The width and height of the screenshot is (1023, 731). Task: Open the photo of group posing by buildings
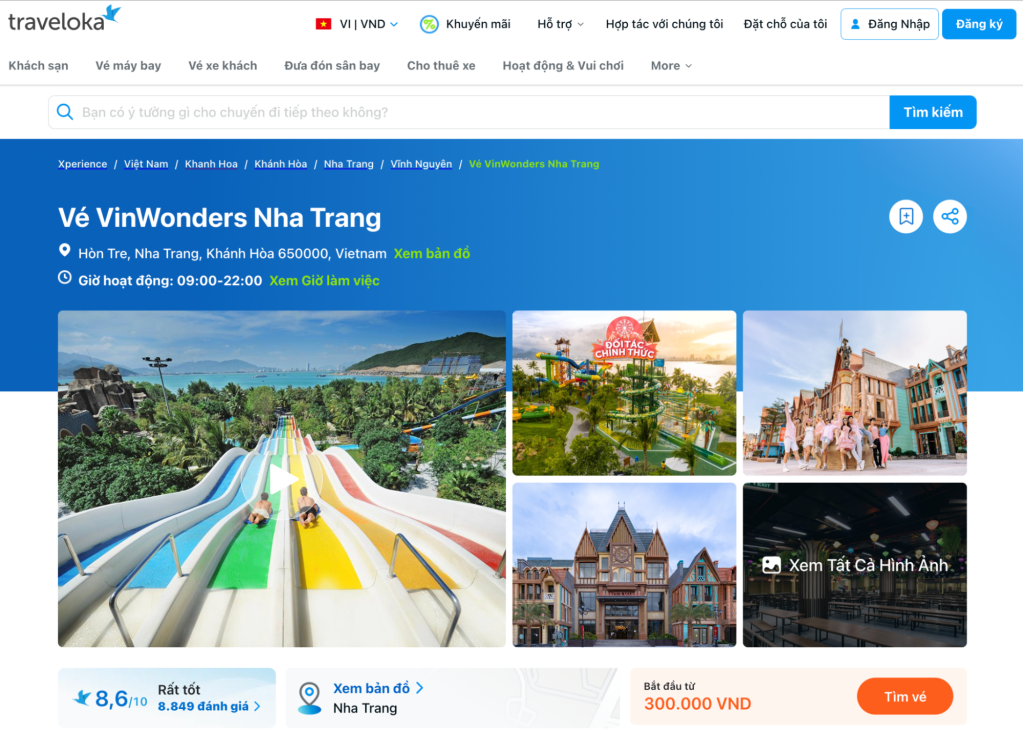point(855,393)
